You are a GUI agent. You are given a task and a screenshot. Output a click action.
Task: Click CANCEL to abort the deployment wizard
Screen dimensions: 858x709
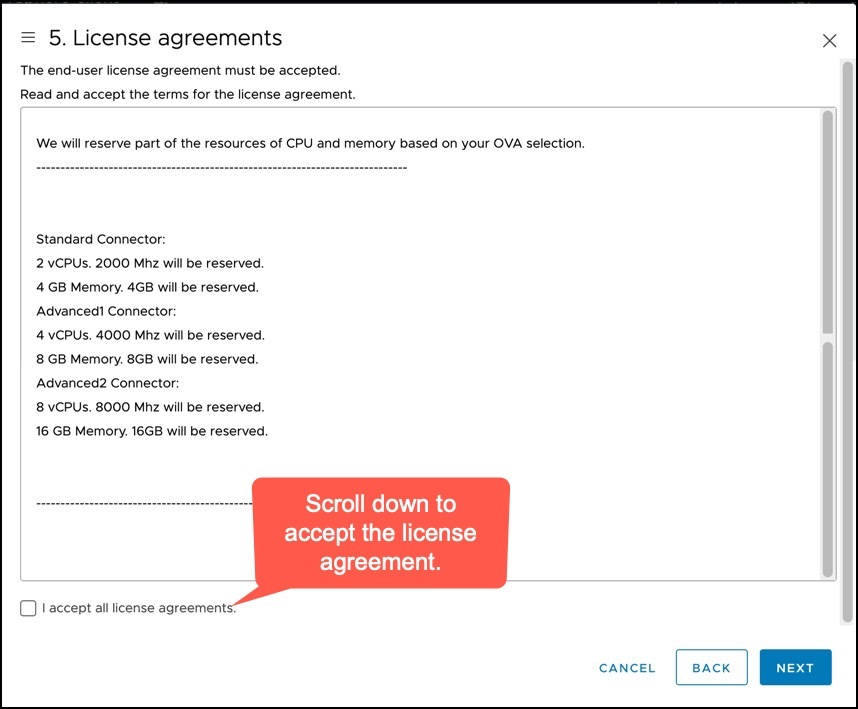point(626,668)
